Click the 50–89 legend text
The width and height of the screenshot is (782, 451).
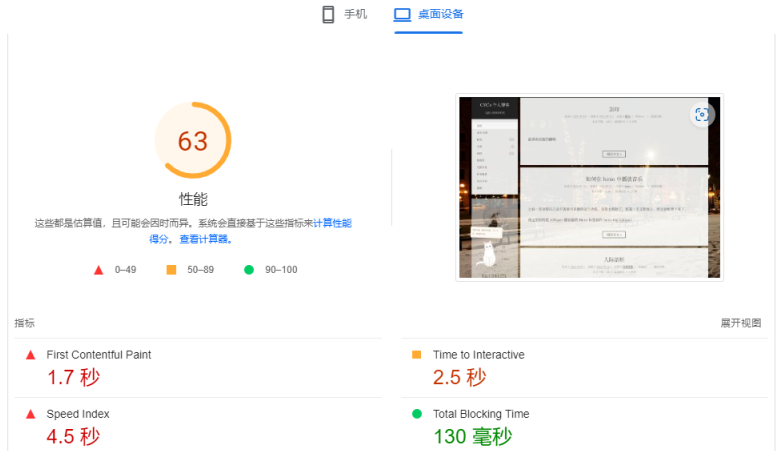click(x=200, y=270)
